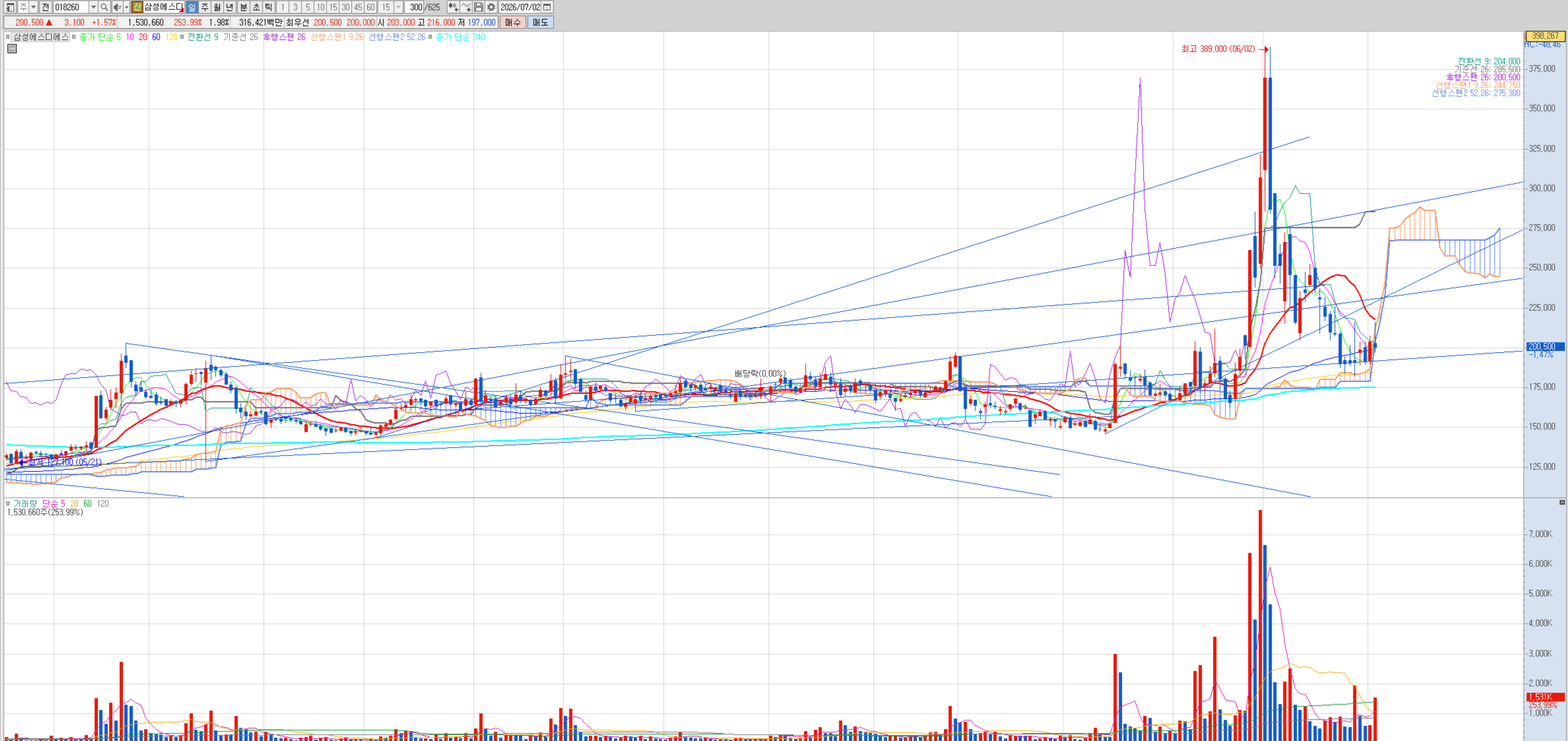The height and width of the screenshot is (741, 1568).
Task: Open stock search with the magnifier icon
Action: (104, 7)
